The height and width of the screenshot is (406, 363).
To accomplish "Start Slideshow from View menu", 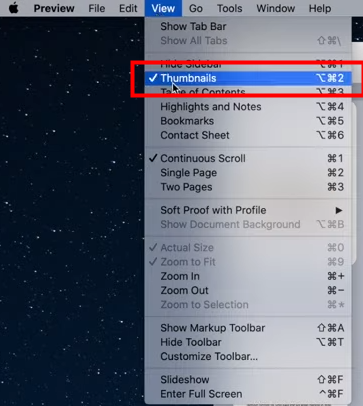I will click(248, 380).
